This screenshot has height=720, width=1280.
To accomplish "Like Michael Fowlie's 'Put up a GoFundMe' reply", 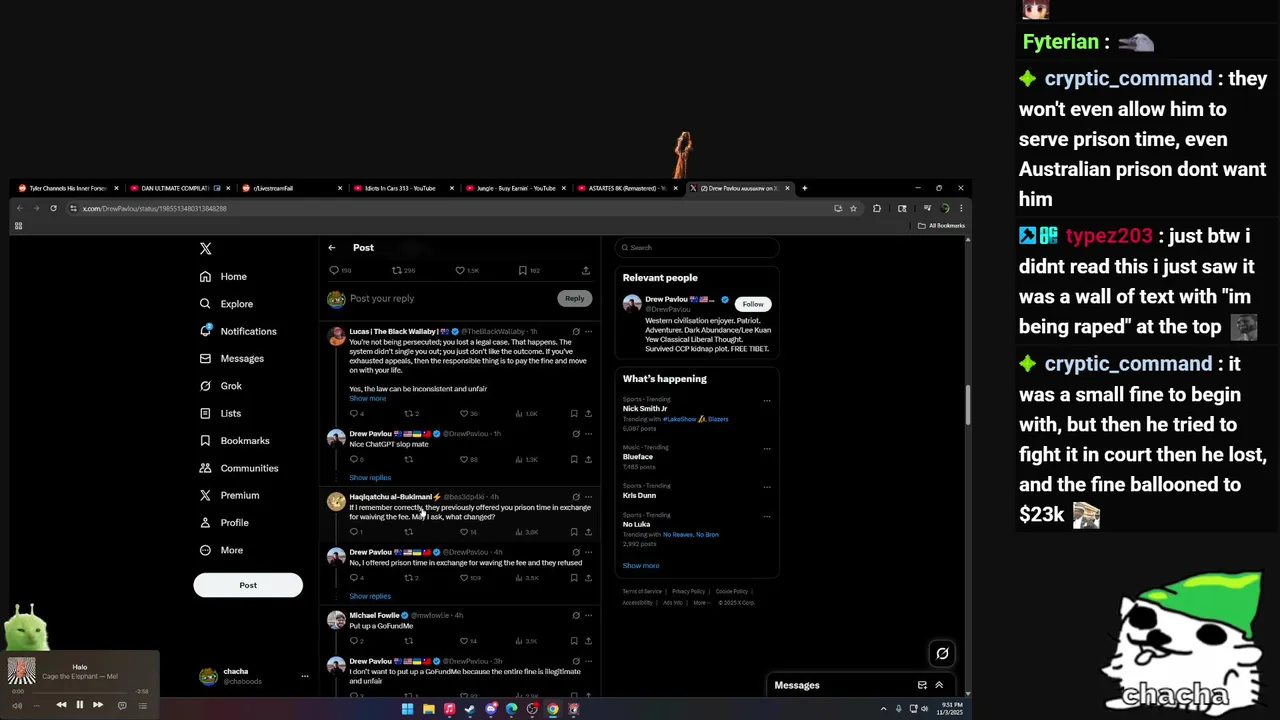I will click(464, 640).
